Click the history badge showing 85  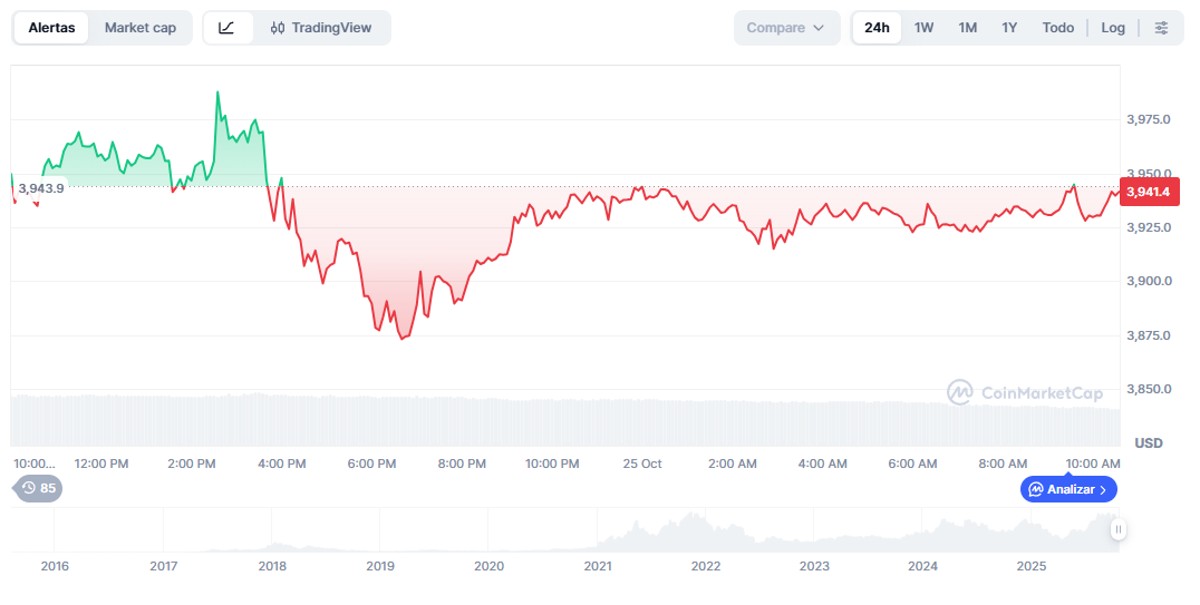coord(38,488)
